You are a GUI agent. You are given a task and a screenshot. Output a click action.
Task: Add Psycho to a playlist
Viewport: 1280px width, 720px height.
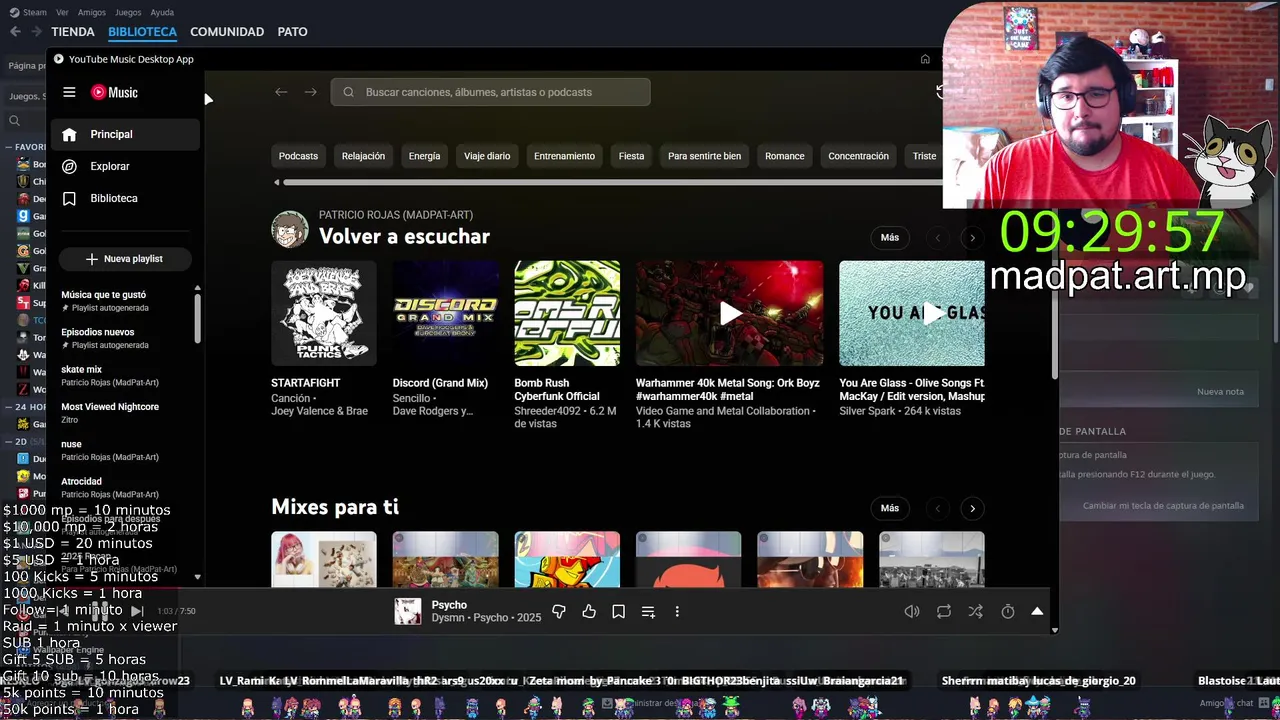tap(648, 611)
